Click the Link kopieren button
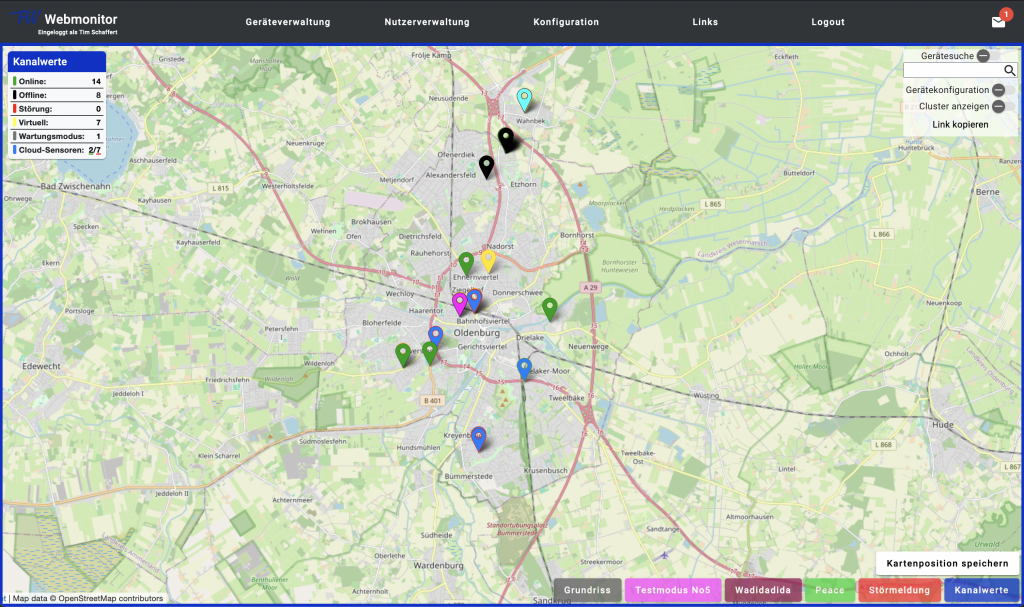This screenshot has width=1024, height=607. point(960,124)
